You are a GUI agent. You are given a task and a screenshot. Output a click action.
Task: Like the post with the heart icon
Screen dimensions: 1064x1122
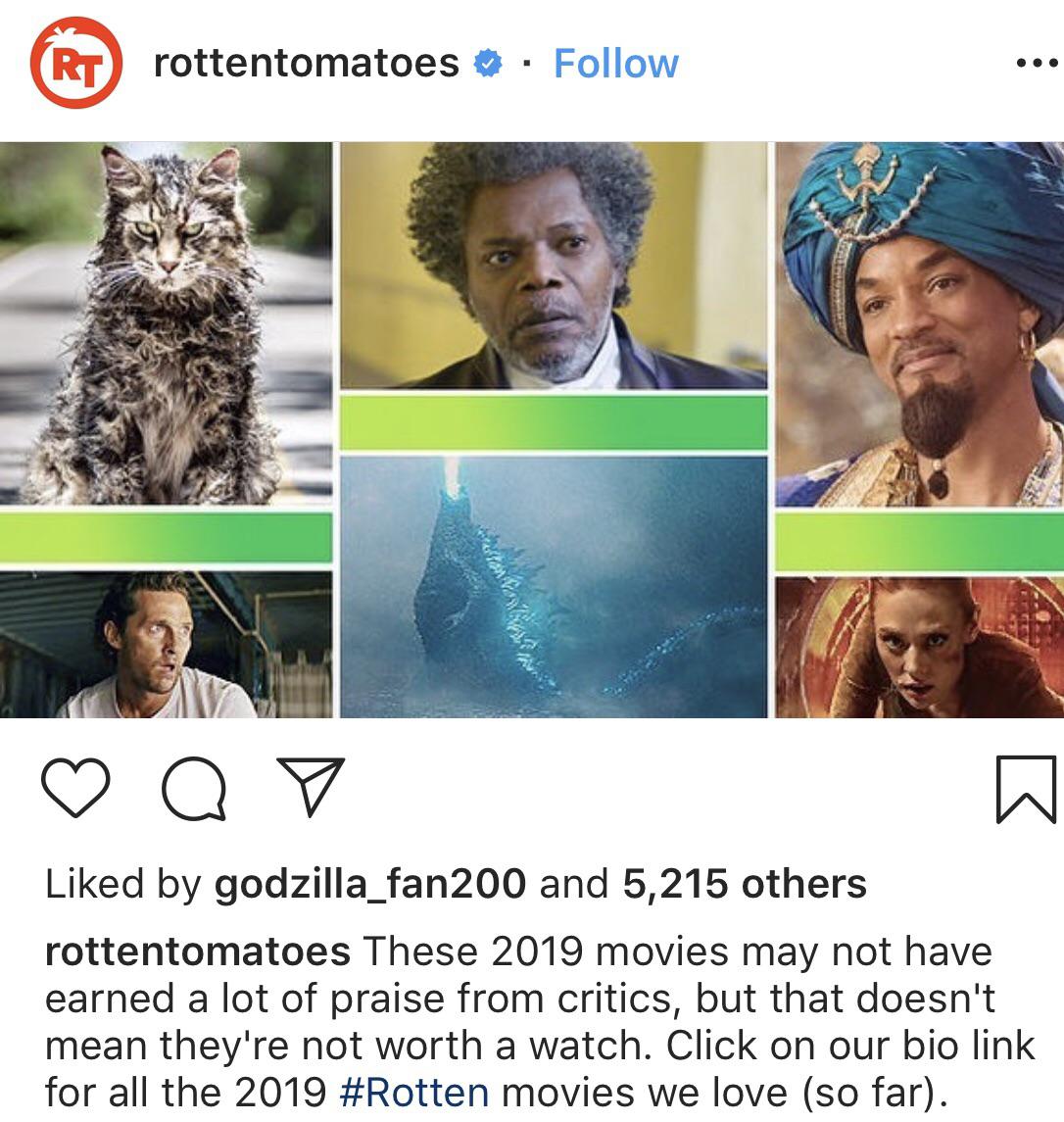pos(75,788)
